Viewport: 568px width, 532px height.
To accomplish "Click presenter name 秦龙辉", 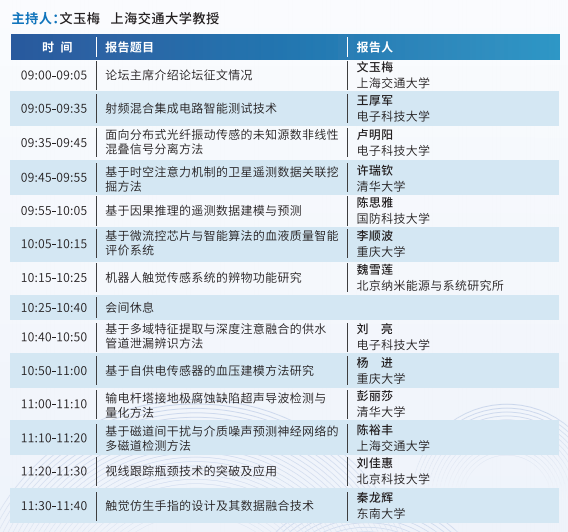I will pyautogui.click(x=375, y=498).
